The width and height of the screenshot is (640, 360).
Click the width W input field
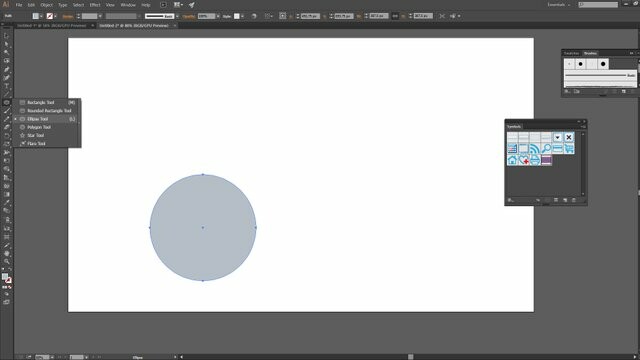coord(378,16)
